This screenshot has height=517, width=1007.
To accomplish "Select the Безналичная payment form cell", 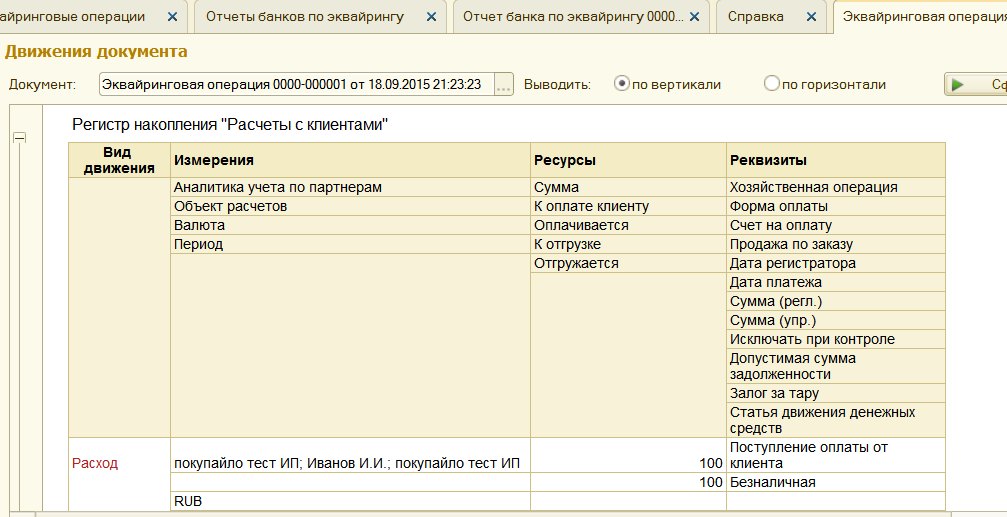I will tap(835, 482).
